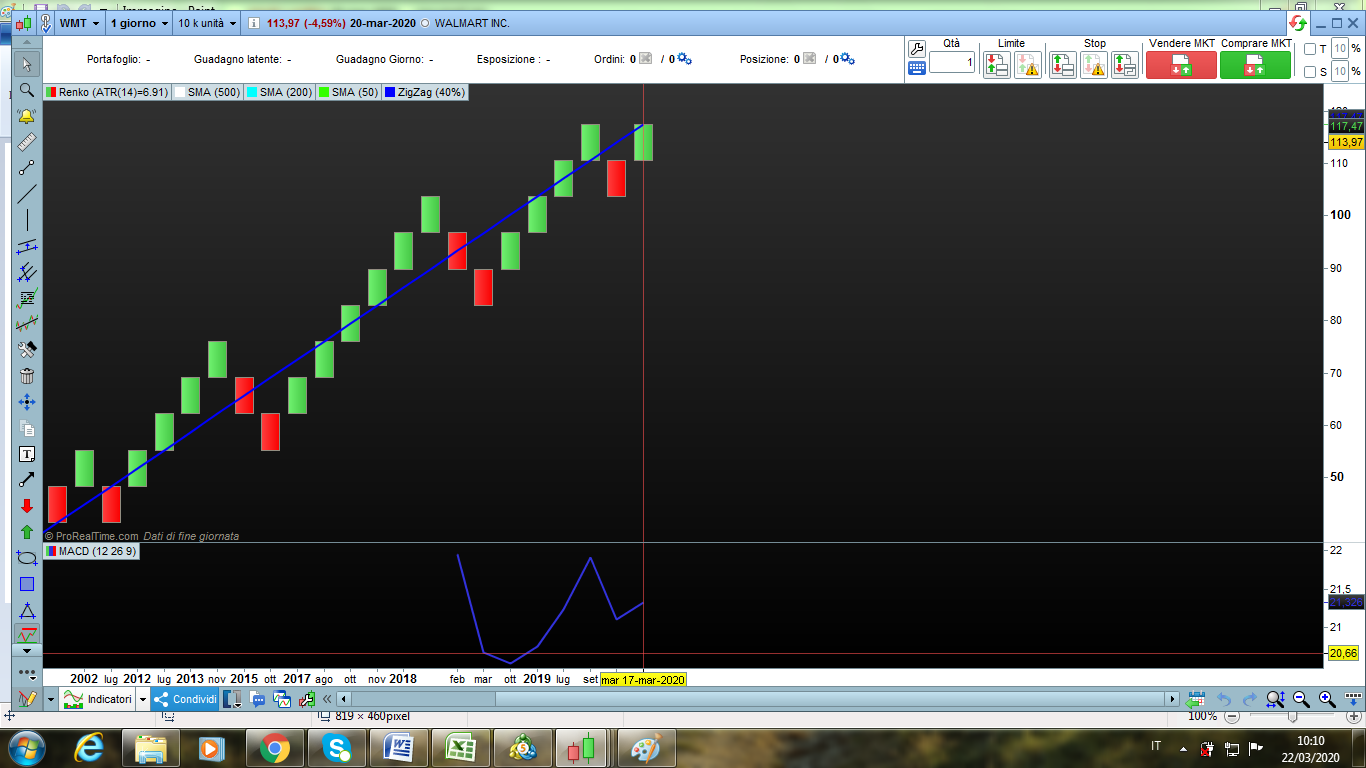Collapse the bottom panel double-chevron
This screenshot has width=1366, height=768.
[x=327, y=699]
